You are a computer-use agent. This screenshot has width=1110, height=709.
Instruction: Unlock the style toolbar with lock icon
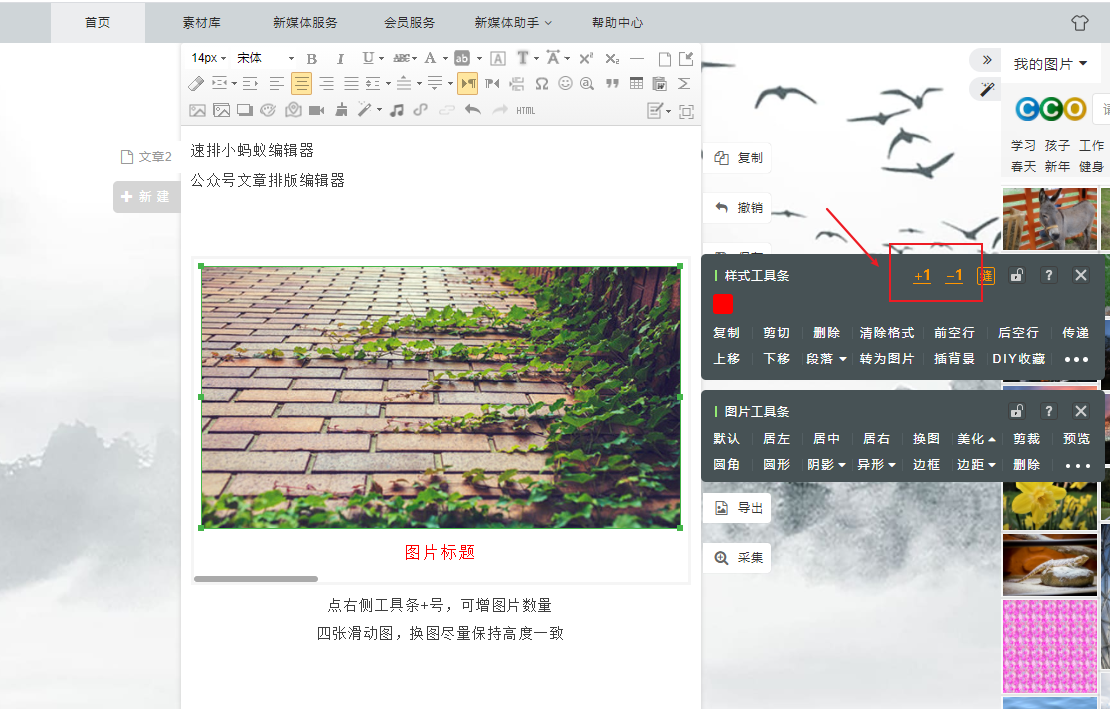click(1017, 275)
